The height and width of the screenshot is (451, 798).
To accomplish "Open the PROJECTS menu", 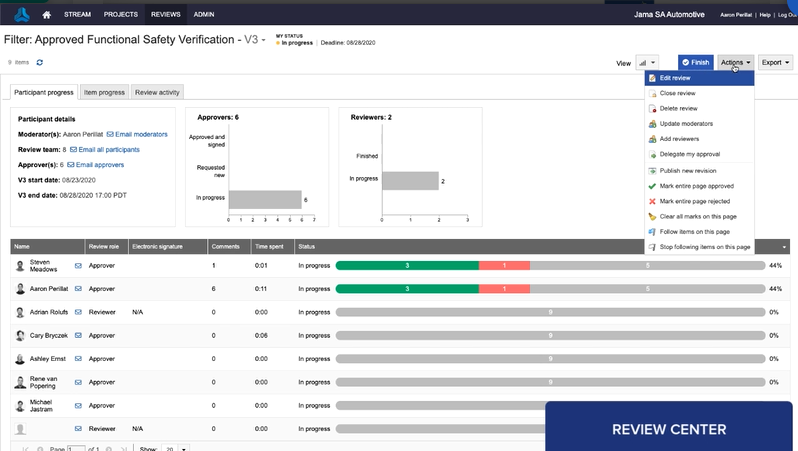I will coord(121,14).
